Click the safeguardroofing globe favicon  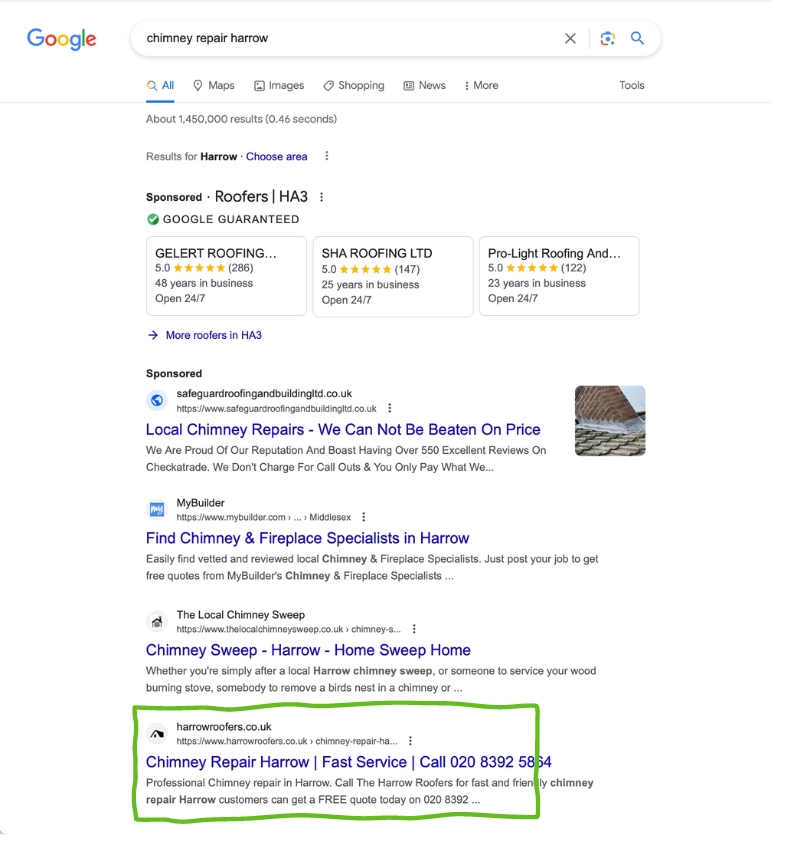tap(157, 400)
